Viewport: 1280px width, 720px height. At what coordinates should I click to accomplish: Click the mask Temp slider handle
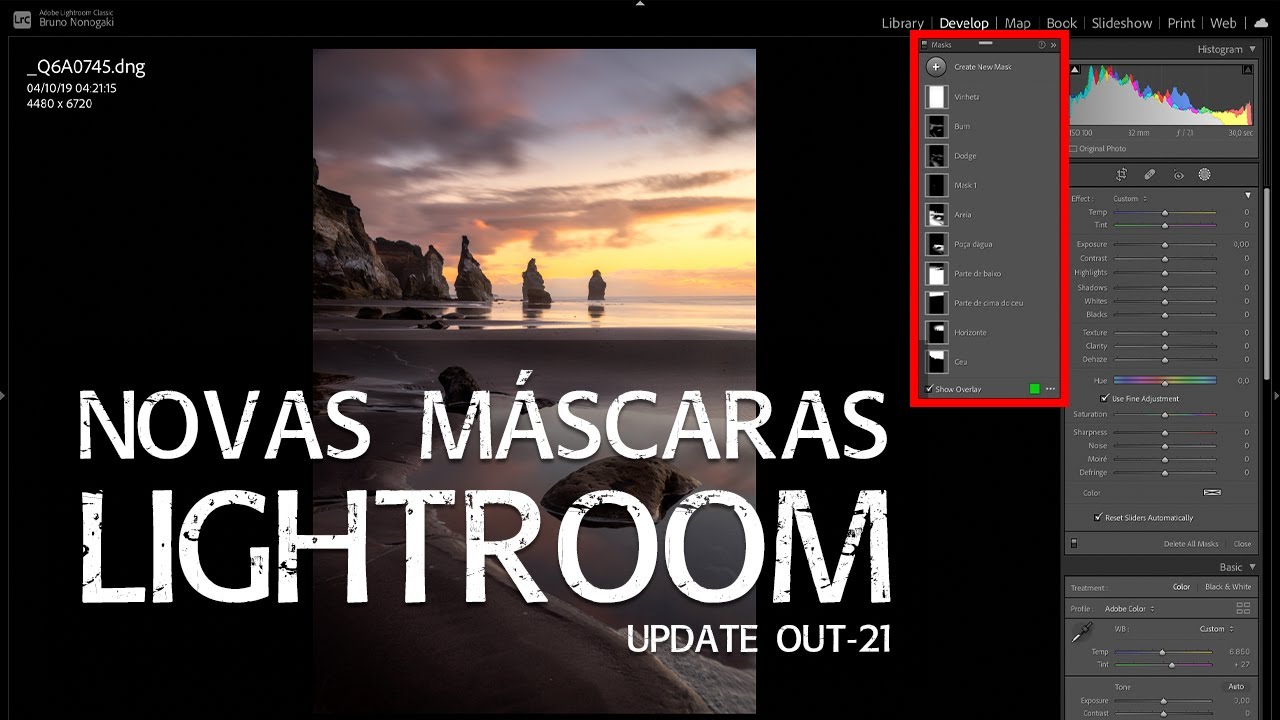pyautogui.click(x=1165, y=213)
